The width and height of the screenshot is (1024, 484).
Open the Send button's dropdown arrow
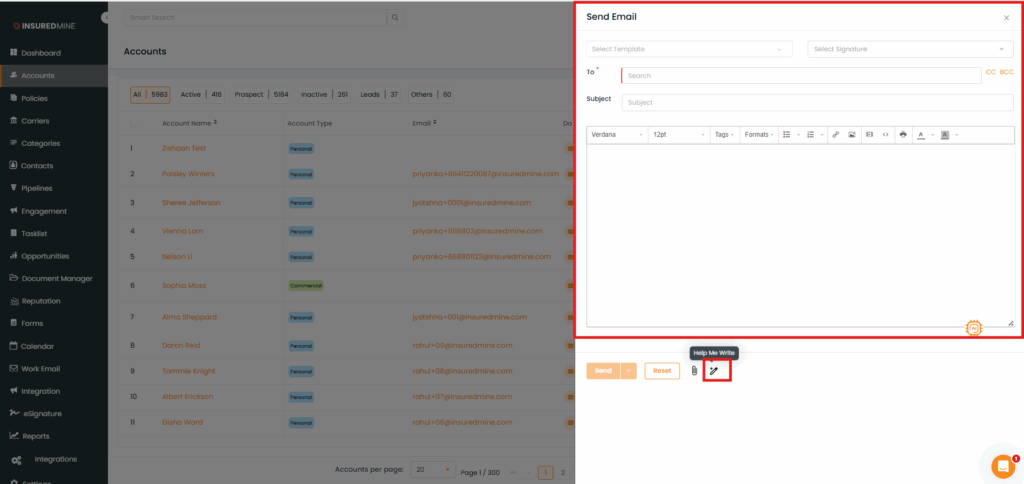pos(629,371)
